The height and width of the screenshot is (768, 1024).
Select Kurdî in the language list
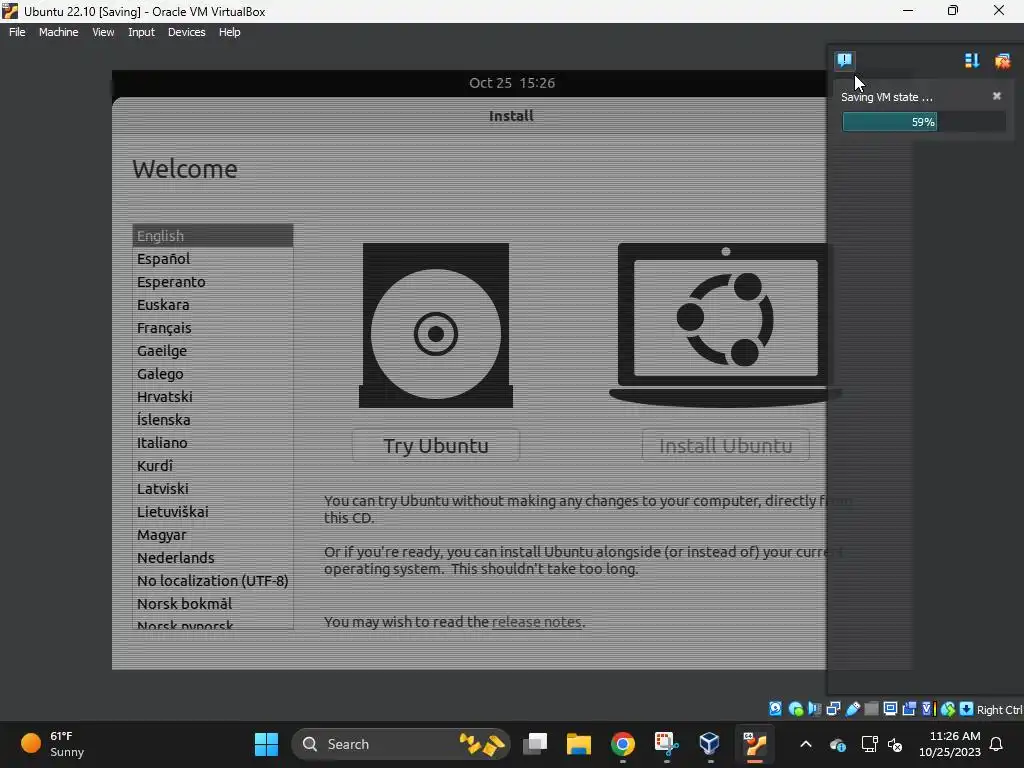click(x=213, y=466)
